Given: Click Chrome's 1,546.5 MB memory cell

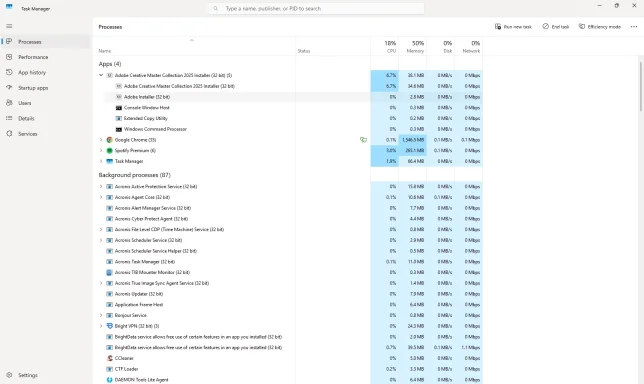Looking at the screenshot, I should point(412,140).
